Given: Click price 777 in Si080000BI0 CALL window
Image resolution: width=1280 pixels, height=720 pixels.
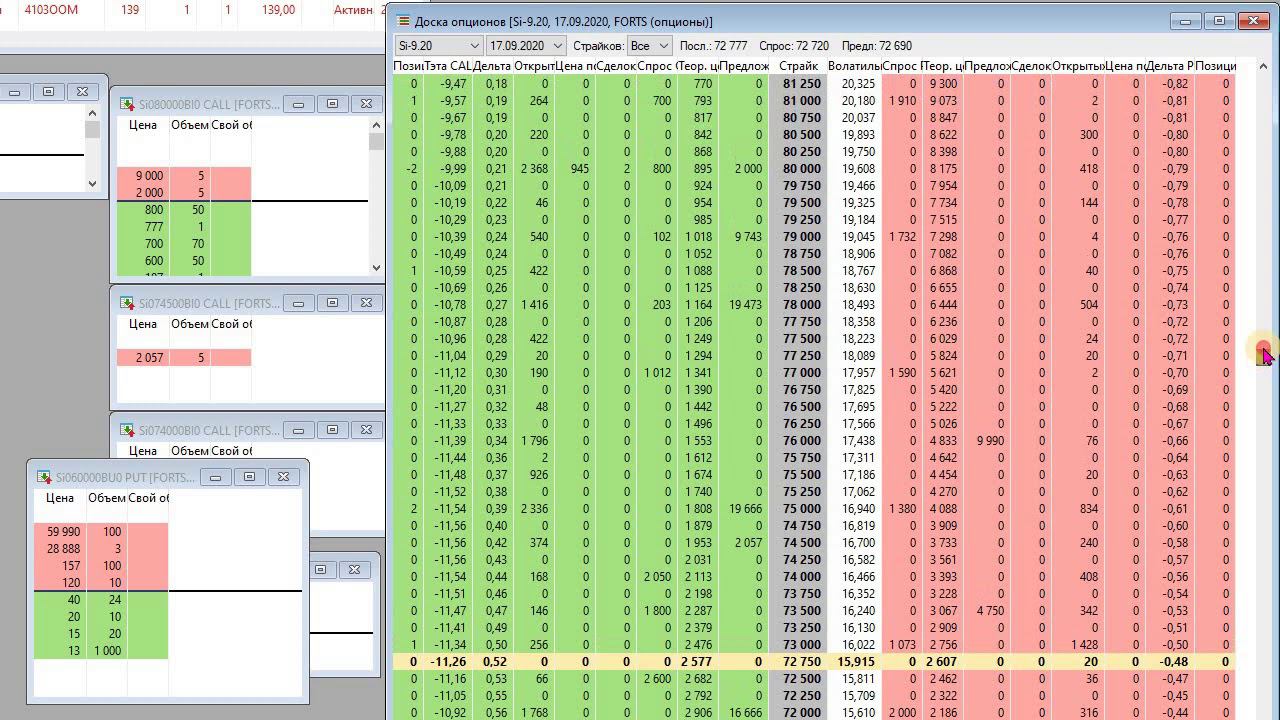Looking at the screenshot, I should [x=152, y=227].
